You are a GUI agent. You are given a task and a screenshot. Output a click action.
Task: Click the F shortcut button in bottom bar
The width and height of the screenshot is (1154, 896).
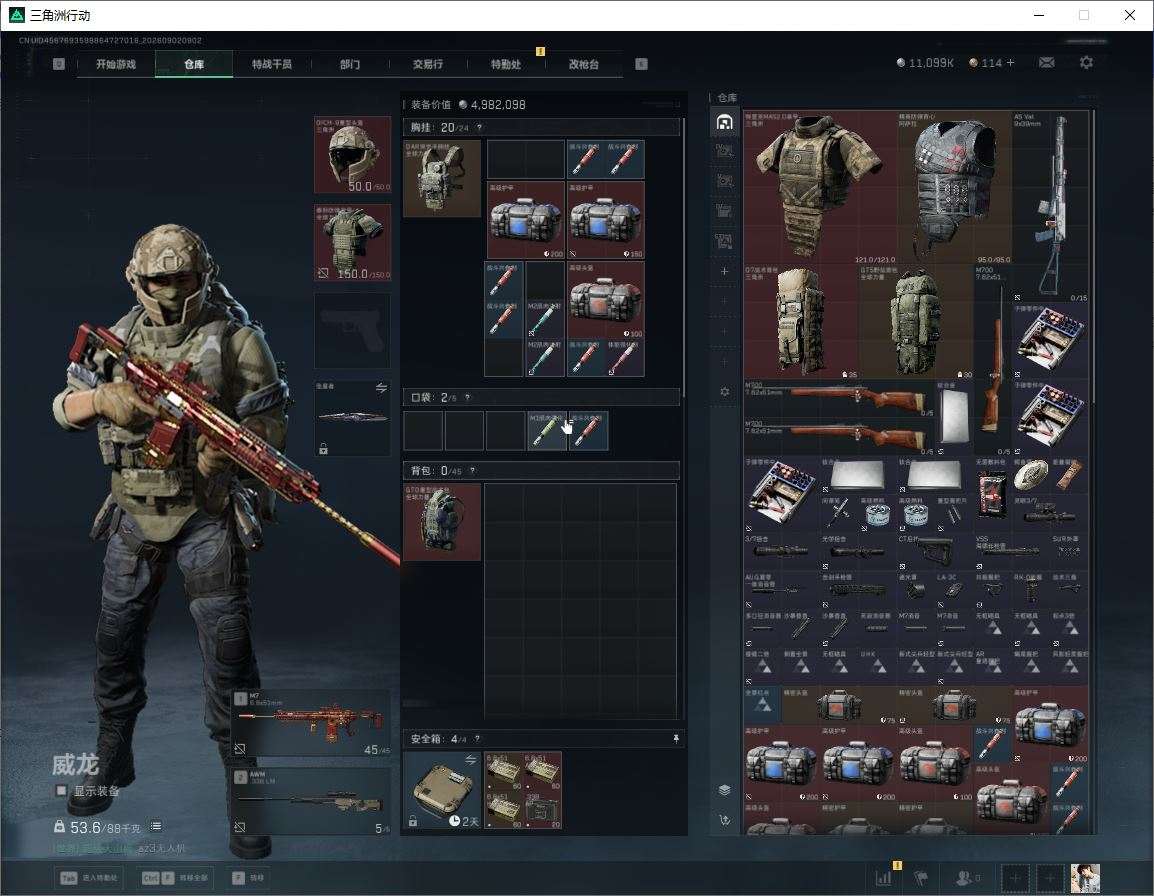[x=249, y=878]
